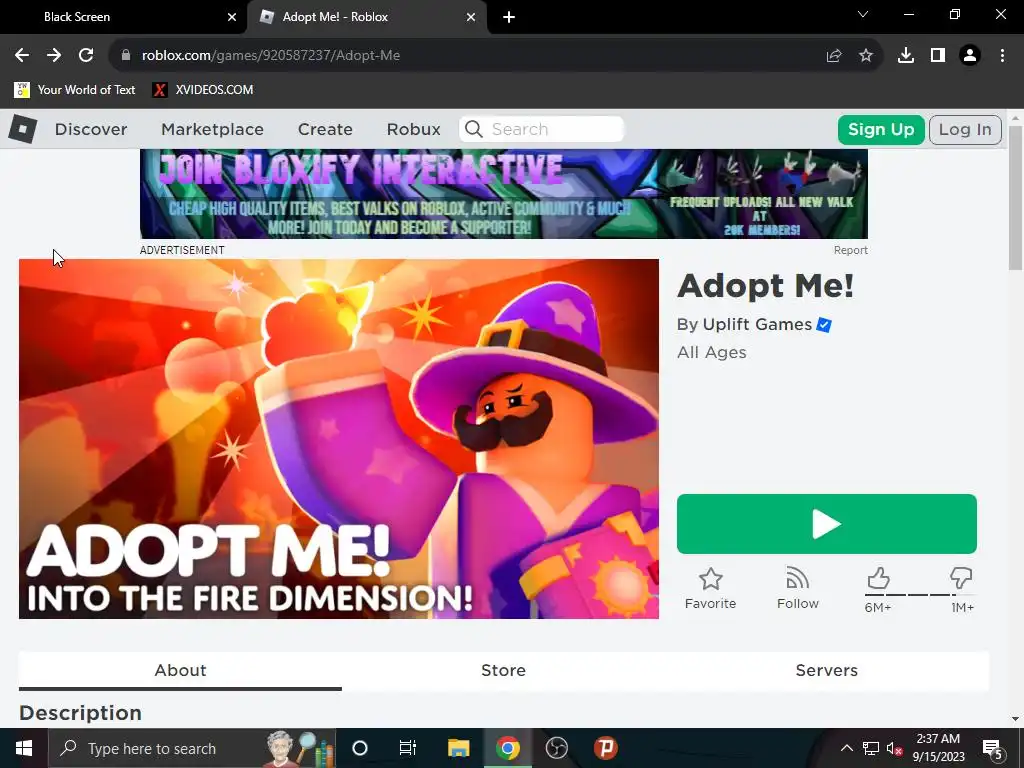Bookmark this page with the star icon

(866, 56)
